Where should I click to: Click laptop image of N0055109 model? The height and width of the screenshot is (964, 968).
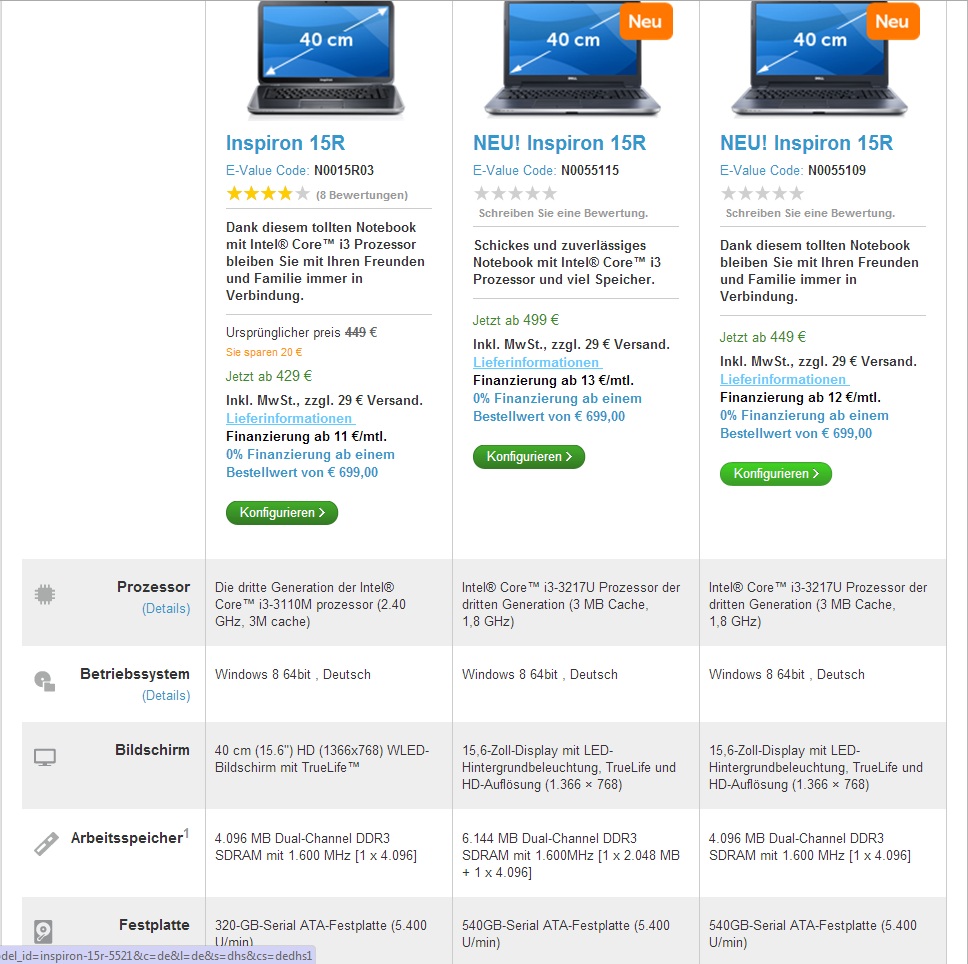click(x=820, y=58)
